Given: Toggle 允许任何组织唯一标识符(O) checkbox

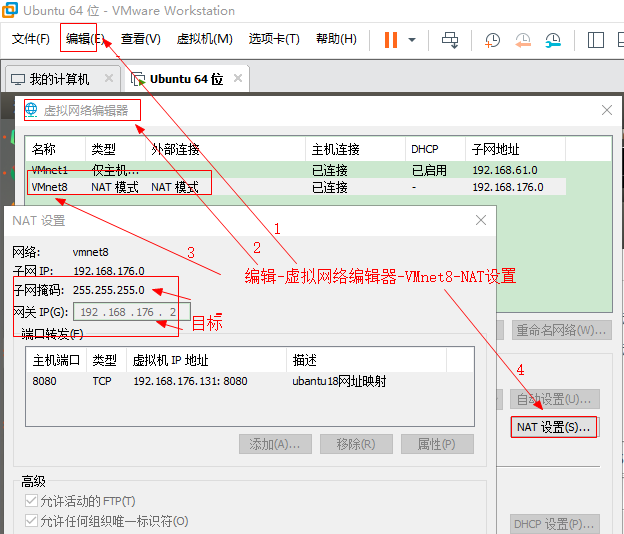Looking at the screenshot, I should [31, 520].
